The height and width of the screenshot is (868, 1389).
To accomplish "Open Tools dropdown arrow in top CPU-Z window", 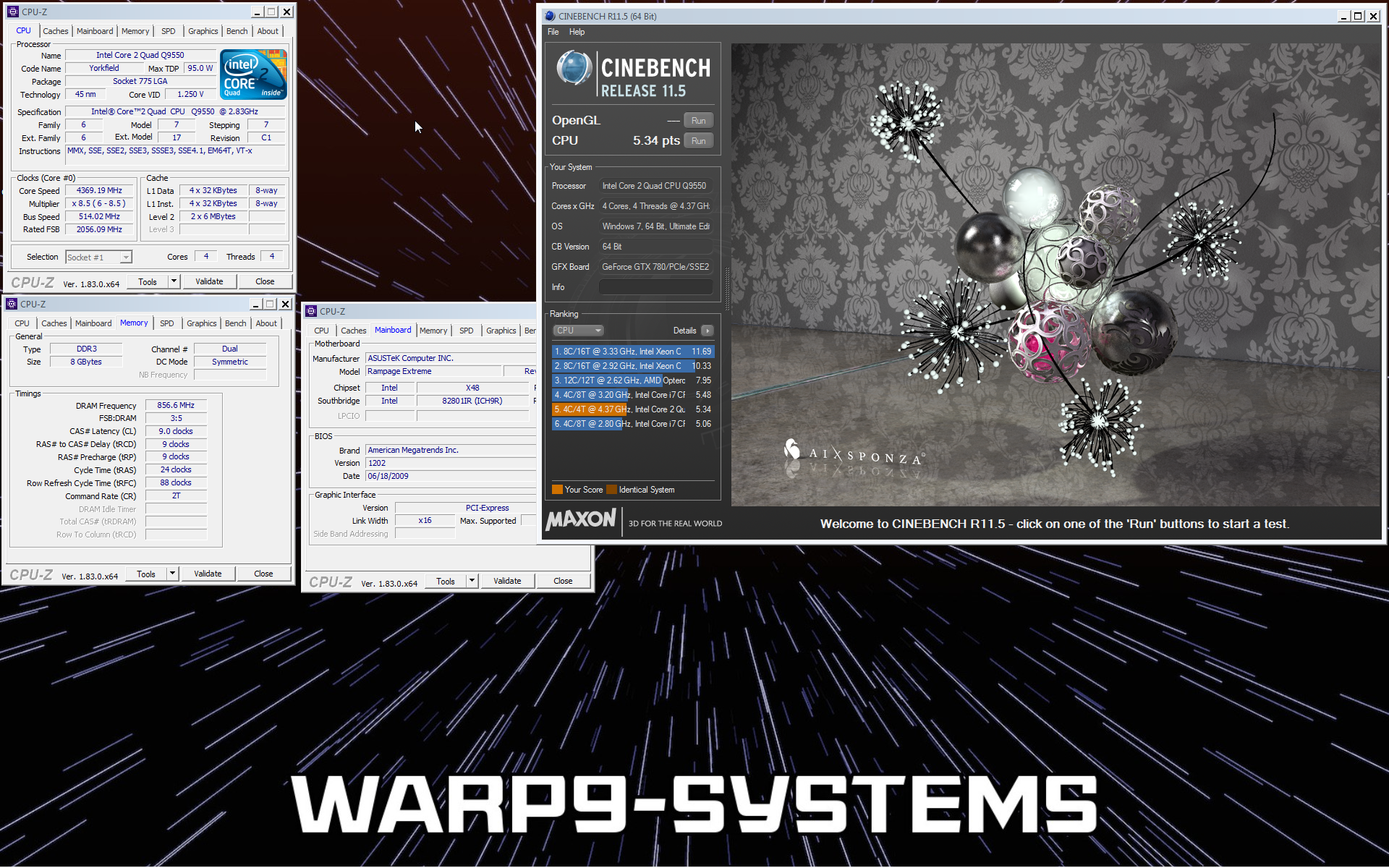I will [174, 281].
